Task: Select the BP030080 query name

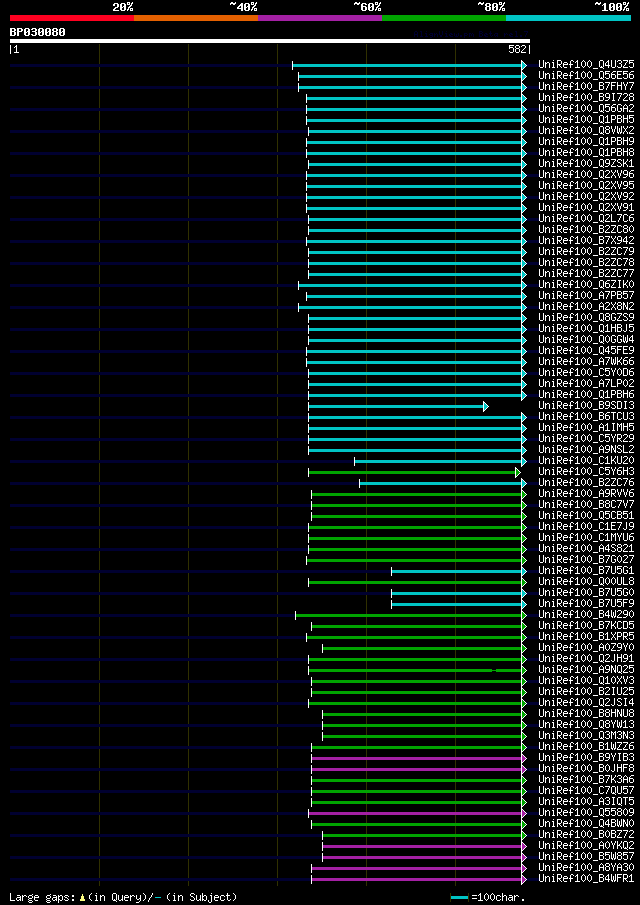Action: tap(38, 32)
